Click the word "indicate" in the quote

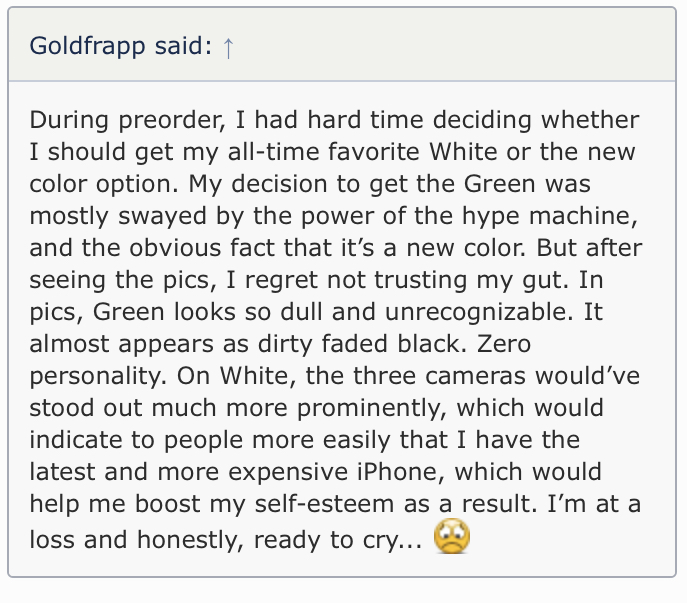pyautogui.click(x=76, y=440)
